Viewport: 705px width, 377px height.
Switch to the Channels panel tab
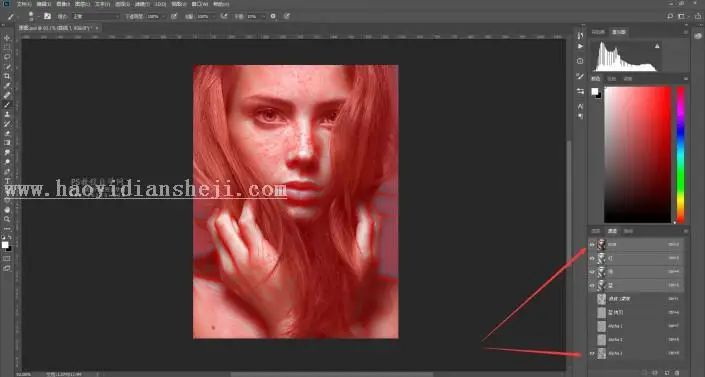[612, 231]
